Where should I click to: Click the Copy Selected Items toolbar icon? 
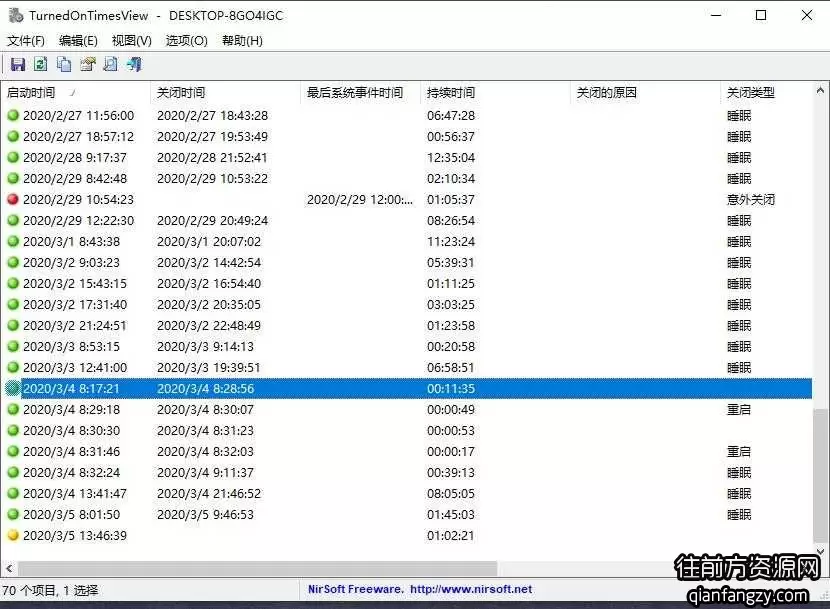[x=64, y=65]
